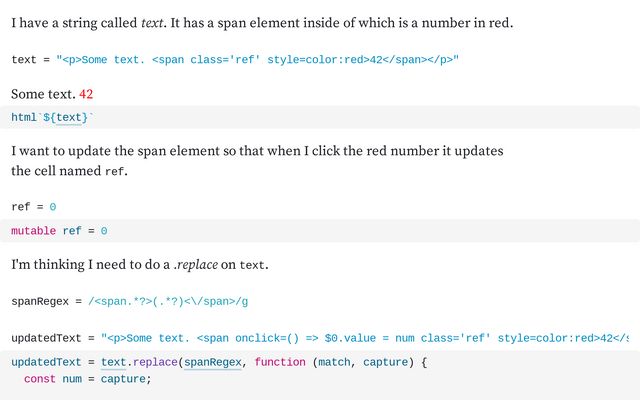Image resolution: width=640 pixels, height=400 pixels.
Task: Click the html`${text}` code cell
Action: point(320,118)
